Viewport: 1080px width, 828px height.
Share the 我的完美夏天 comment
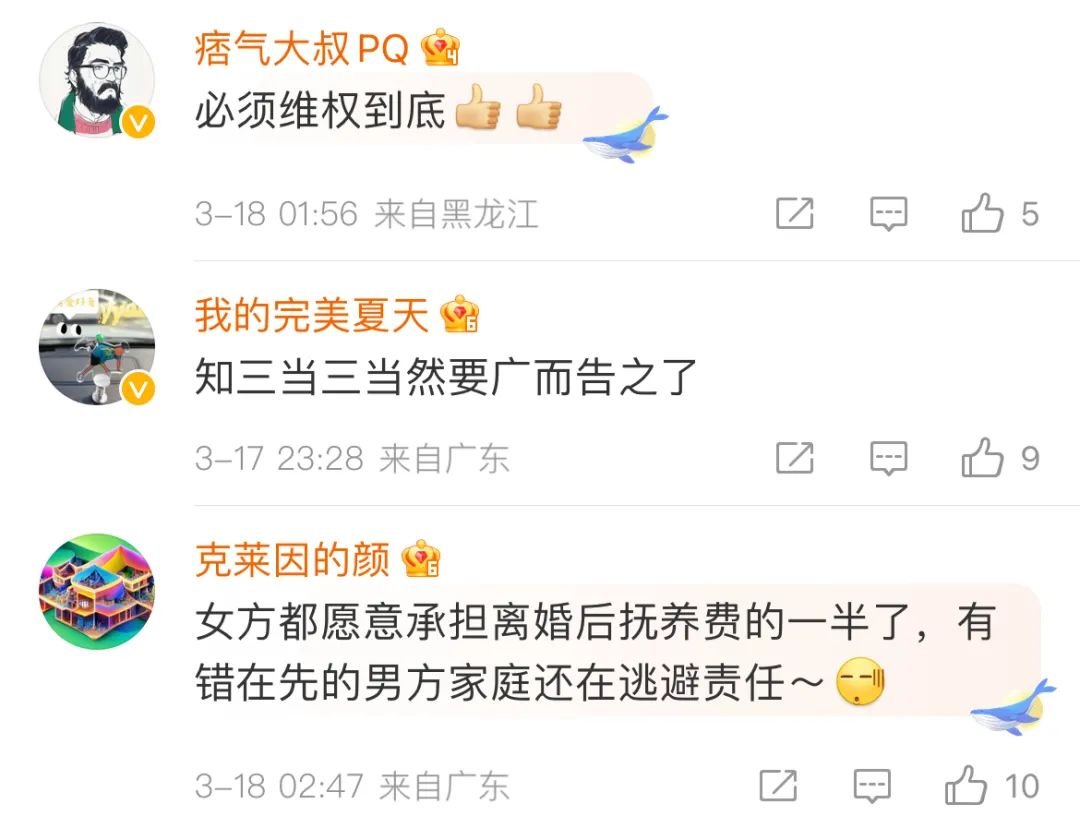tap(795, 458)
